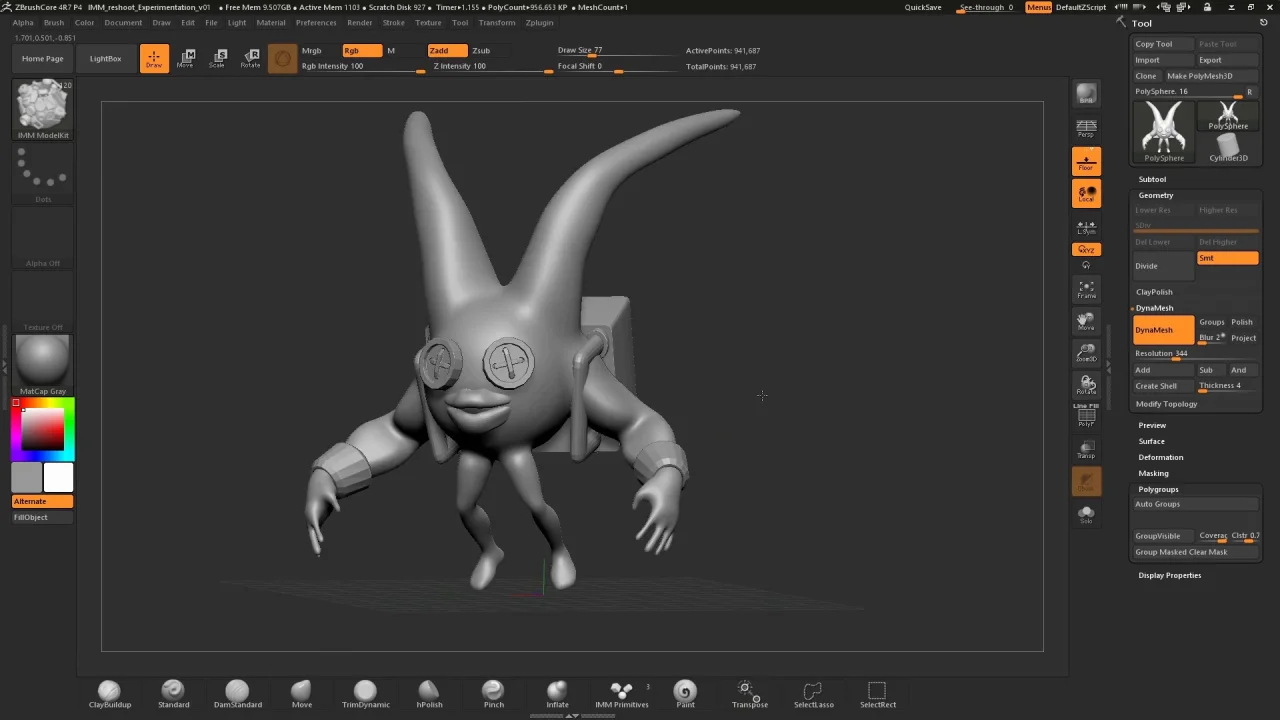Click the Frame view icon
This screenshot has width=1280, height=720.
1086,290
